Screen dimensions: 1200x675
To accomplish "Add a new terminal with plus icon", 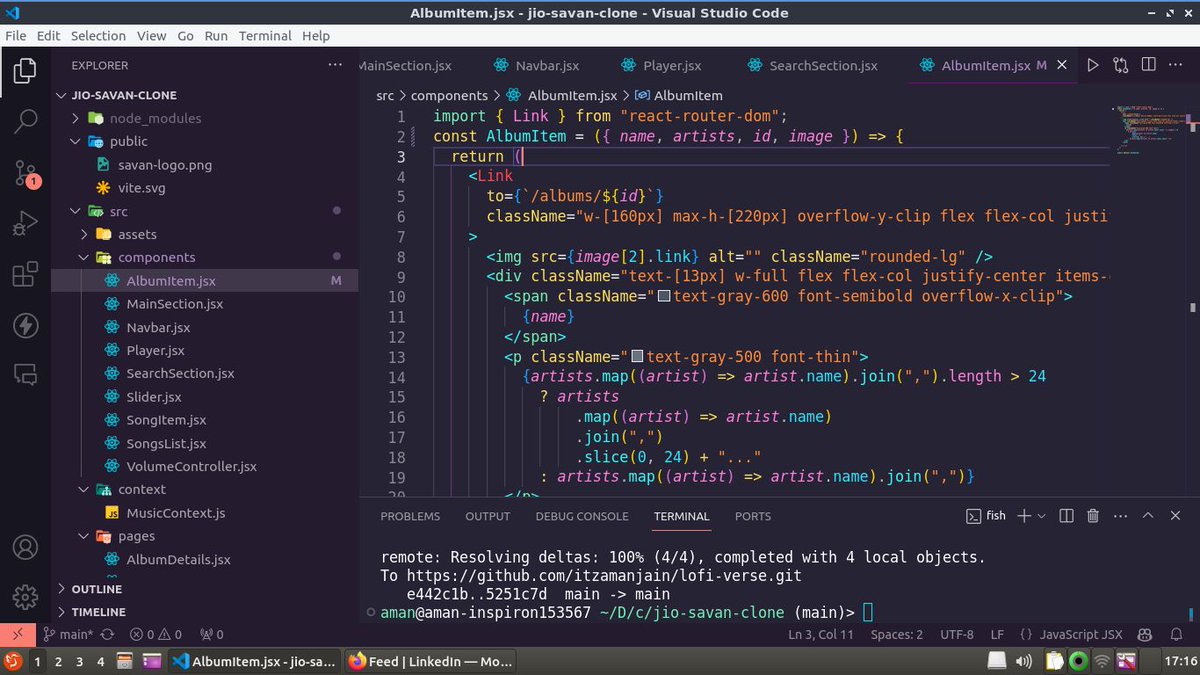I will (1024, 516).
